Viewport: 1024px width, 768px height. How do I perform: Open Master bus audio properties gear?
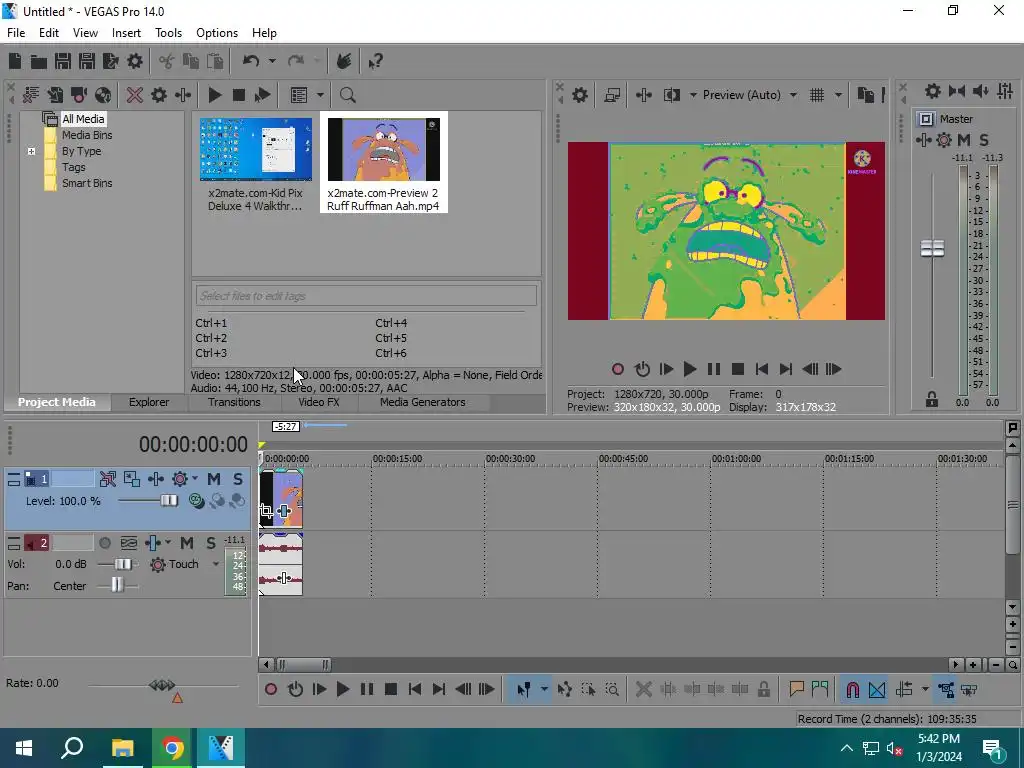tap(933, 91)
